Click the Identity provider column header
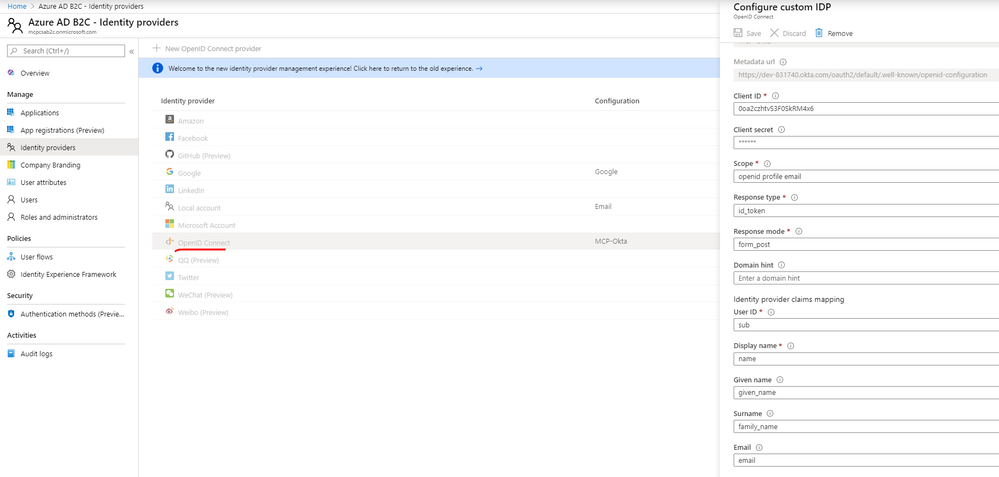Viewport: 999px width, 477px height. point(187,101)
